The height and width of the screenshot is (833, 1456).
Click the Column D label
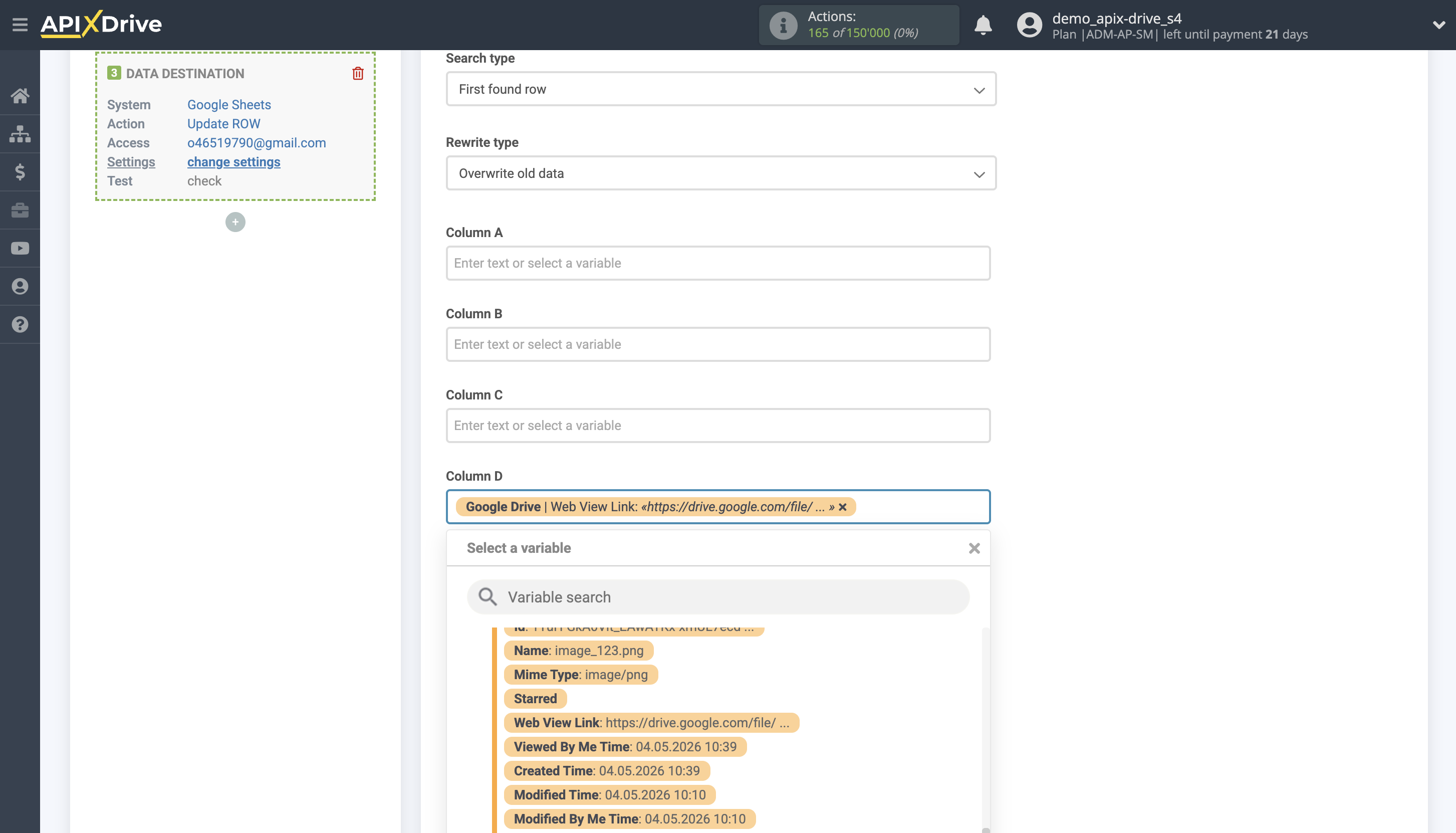474,476
